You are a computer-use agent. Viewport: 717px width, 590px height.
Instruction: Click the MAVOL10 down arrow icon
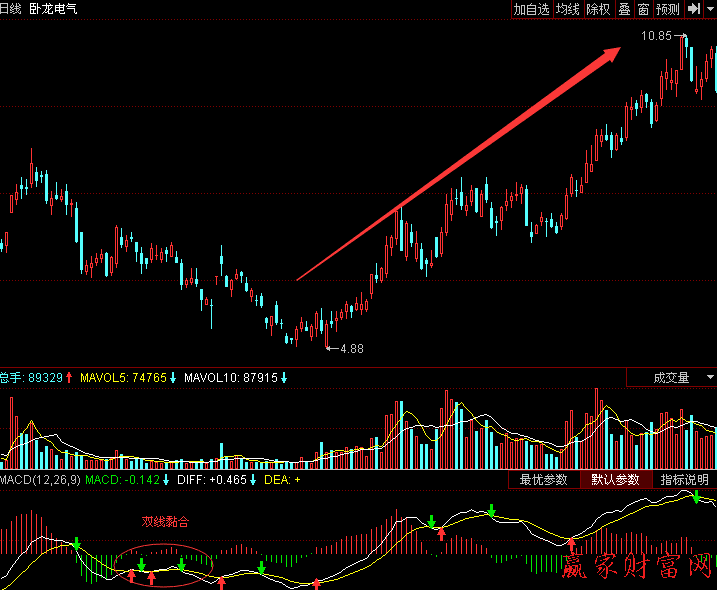tap(284, 378)
